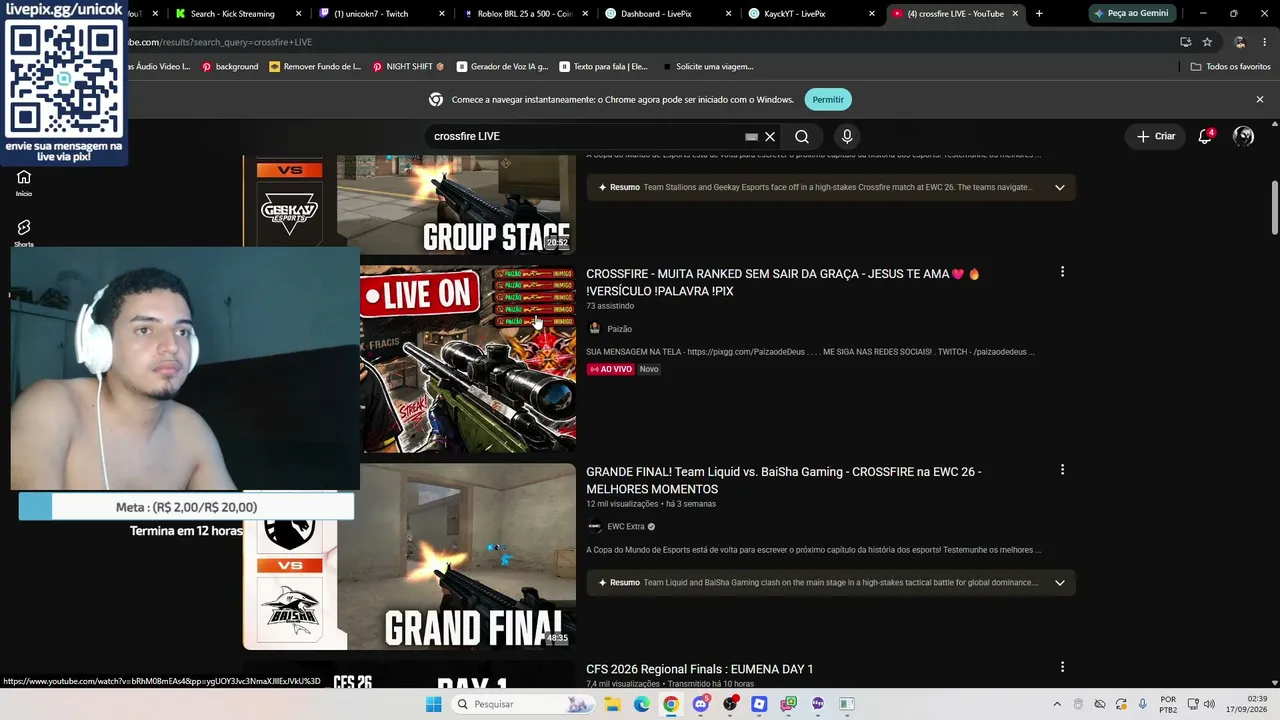Open the on-screen keyboard icon in search box
Viewport: 1280px width, 720px height.
pos(751,137)
